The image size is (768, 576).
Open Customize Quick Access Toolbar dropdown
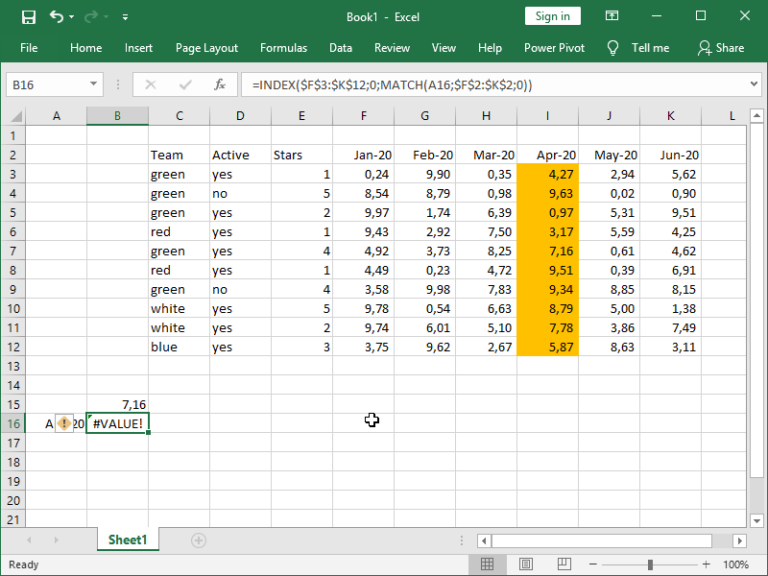tap(125, 17)
